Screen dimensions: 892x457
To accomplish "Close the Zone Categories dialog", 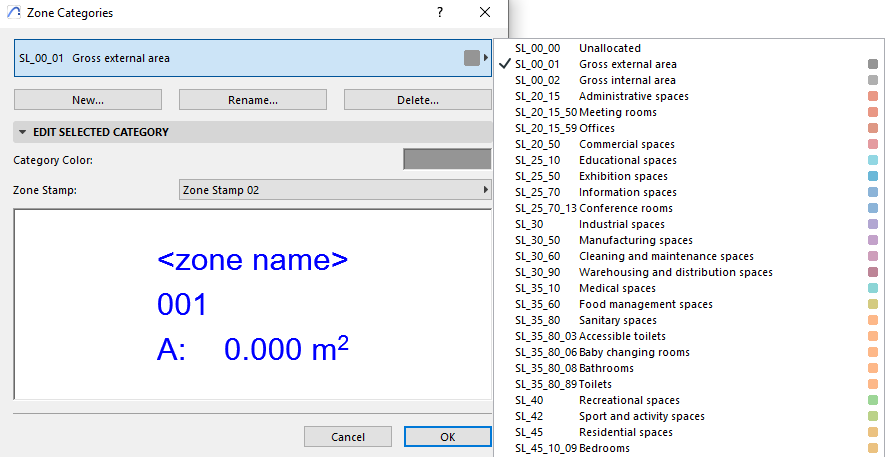I will 485,12.
